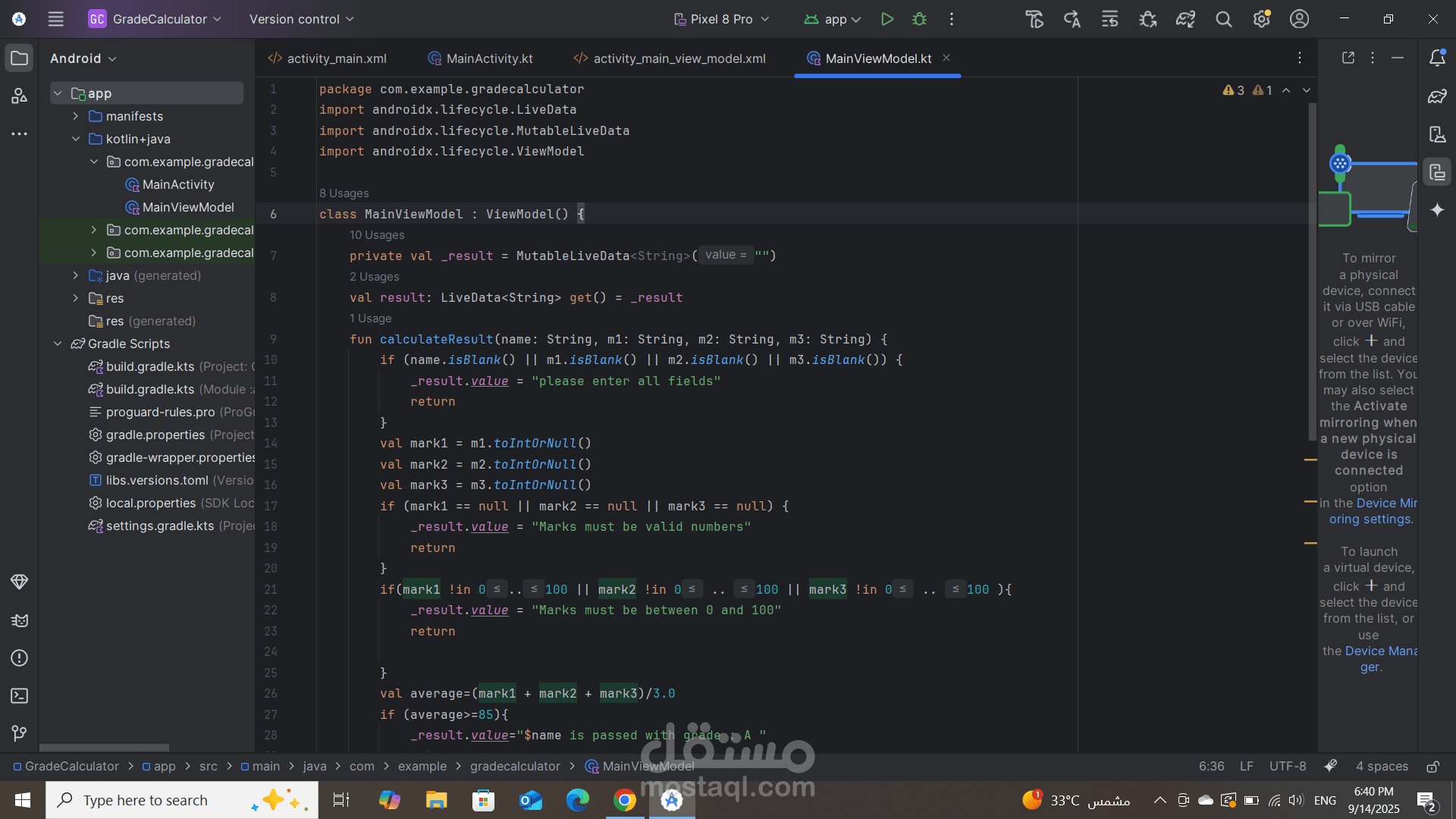Open the Version Control Git tool window
The image size is (1456, 819).
tap(20, 733)
